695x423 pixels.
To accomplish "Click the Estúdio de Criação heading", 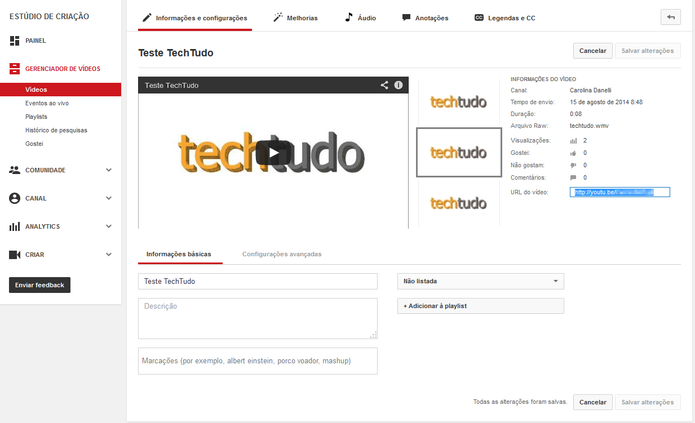I will [x=49, y=16].
